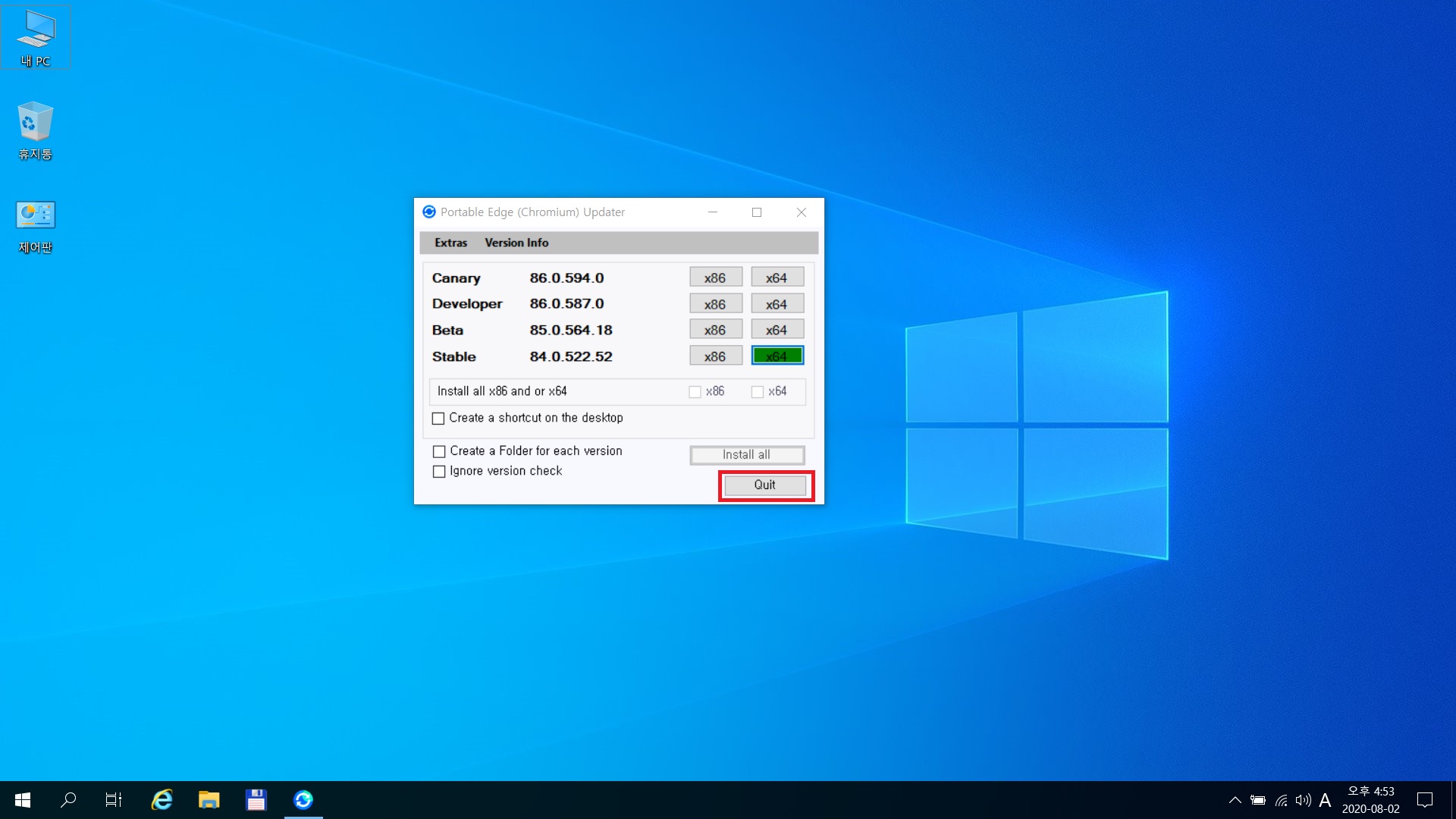Click the Show Desktop strip at taskbar end

pos(1453,800)
